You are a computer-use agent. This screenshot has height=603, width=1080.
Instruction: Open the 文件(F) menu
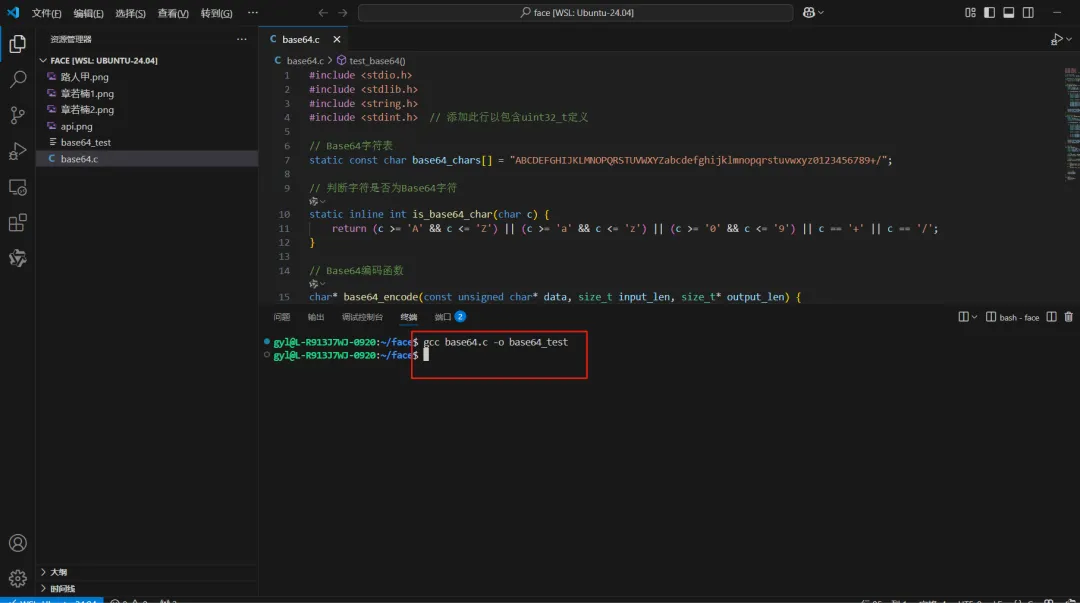click(x=46, y=13)
